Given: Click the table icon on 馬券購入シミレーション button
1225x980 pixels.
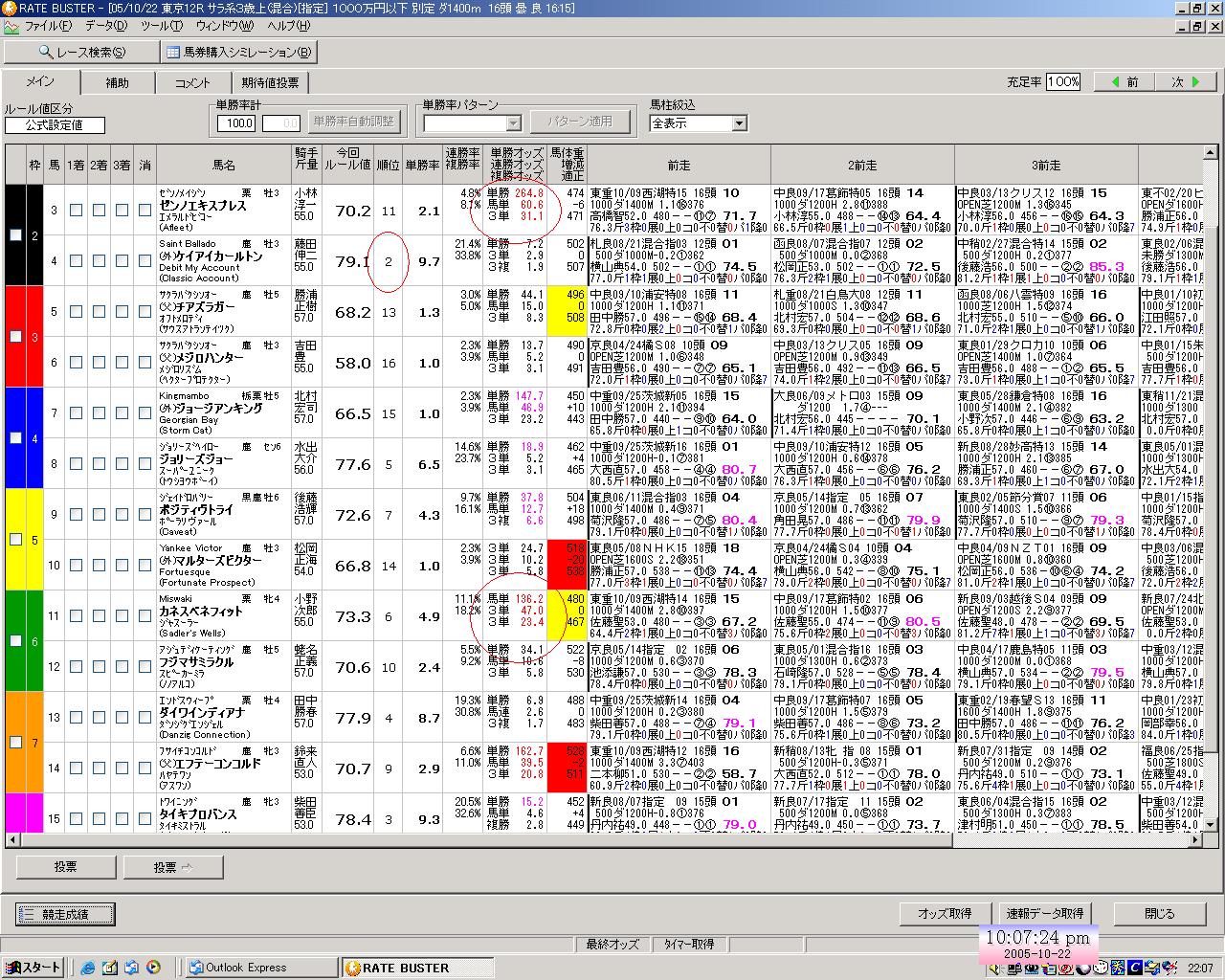Looking at the screenshot, I should (x=172, y=53).
